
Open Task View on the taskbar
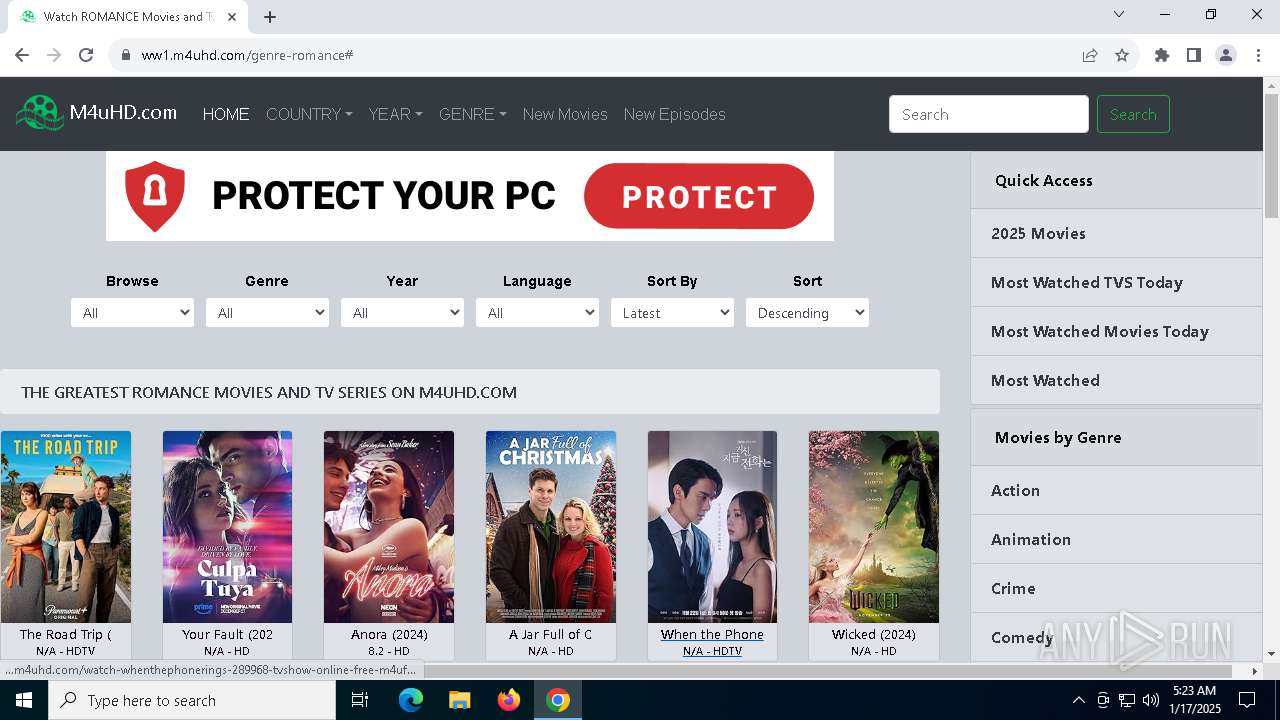[360, 700]
